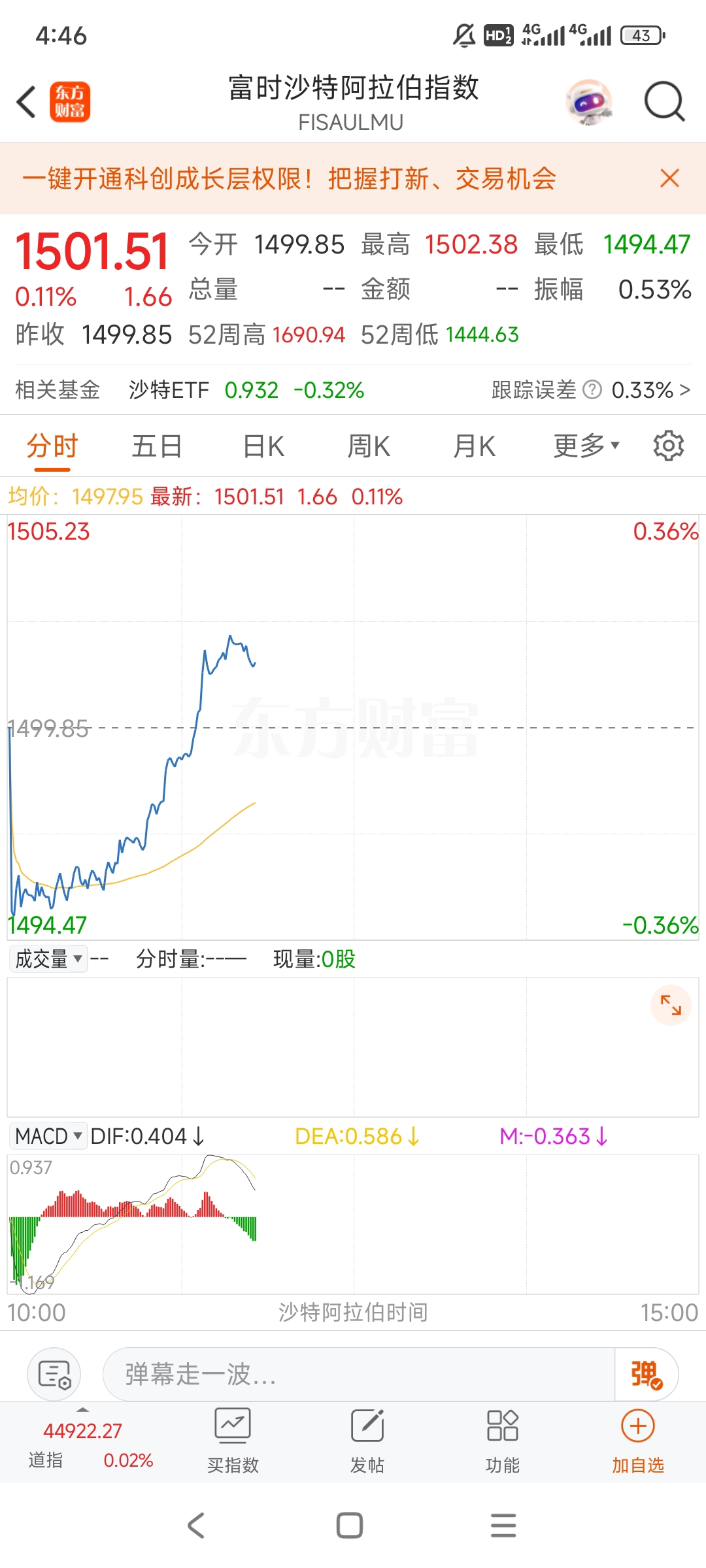Screen dimensions: 706x1568
Task: Open the 沙特ETF related fund link
Action: pyautogui.click(x=246, y=390)
